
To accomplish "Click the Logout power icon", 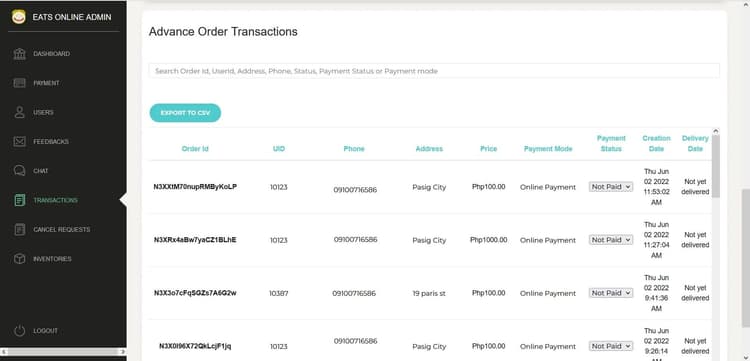I will coord(20,331).
